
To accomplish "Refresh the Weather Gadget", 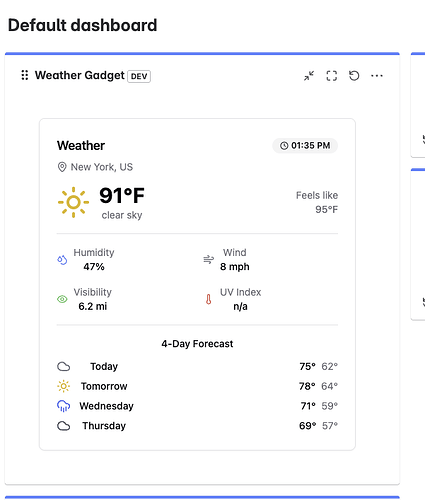I will point(354,76).
